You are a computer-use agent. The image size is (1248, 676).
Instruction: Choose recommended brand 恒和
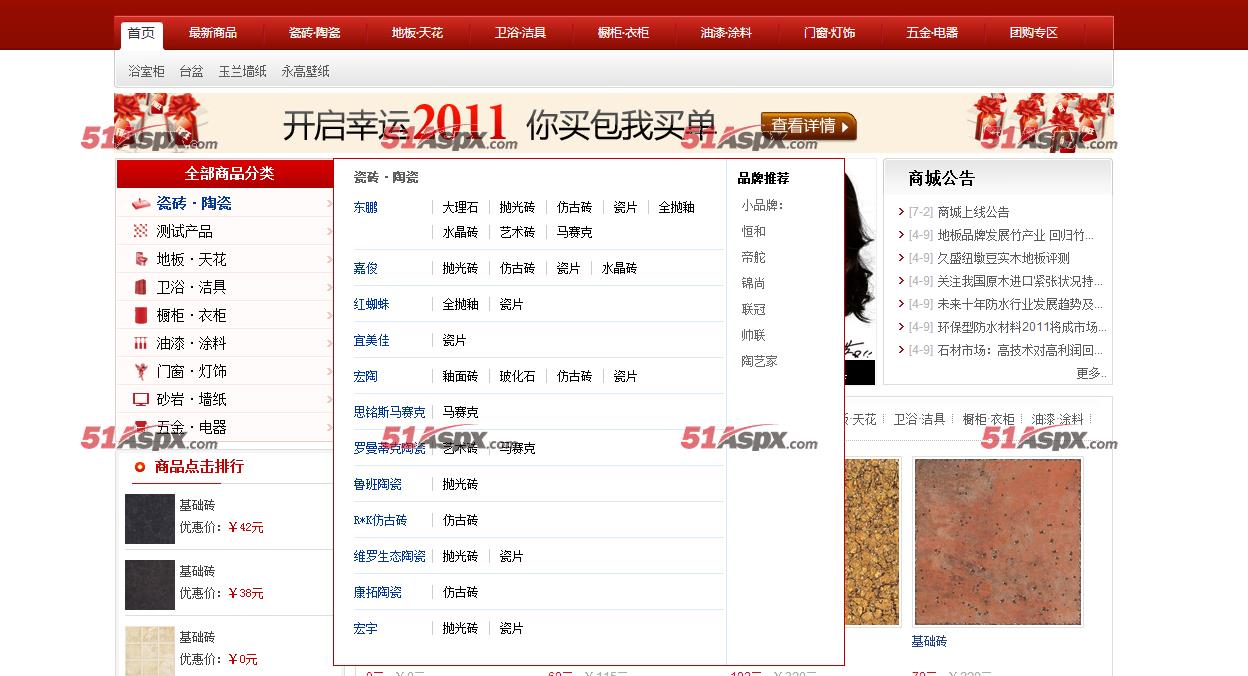point(754,231)
